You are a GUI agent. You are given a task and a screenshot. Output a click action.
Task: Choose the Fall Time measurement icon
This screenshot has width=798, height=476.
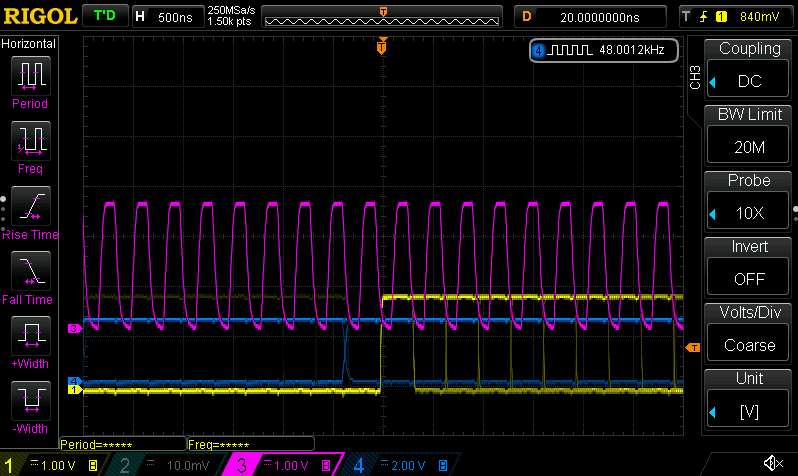[x=30, y=270]
